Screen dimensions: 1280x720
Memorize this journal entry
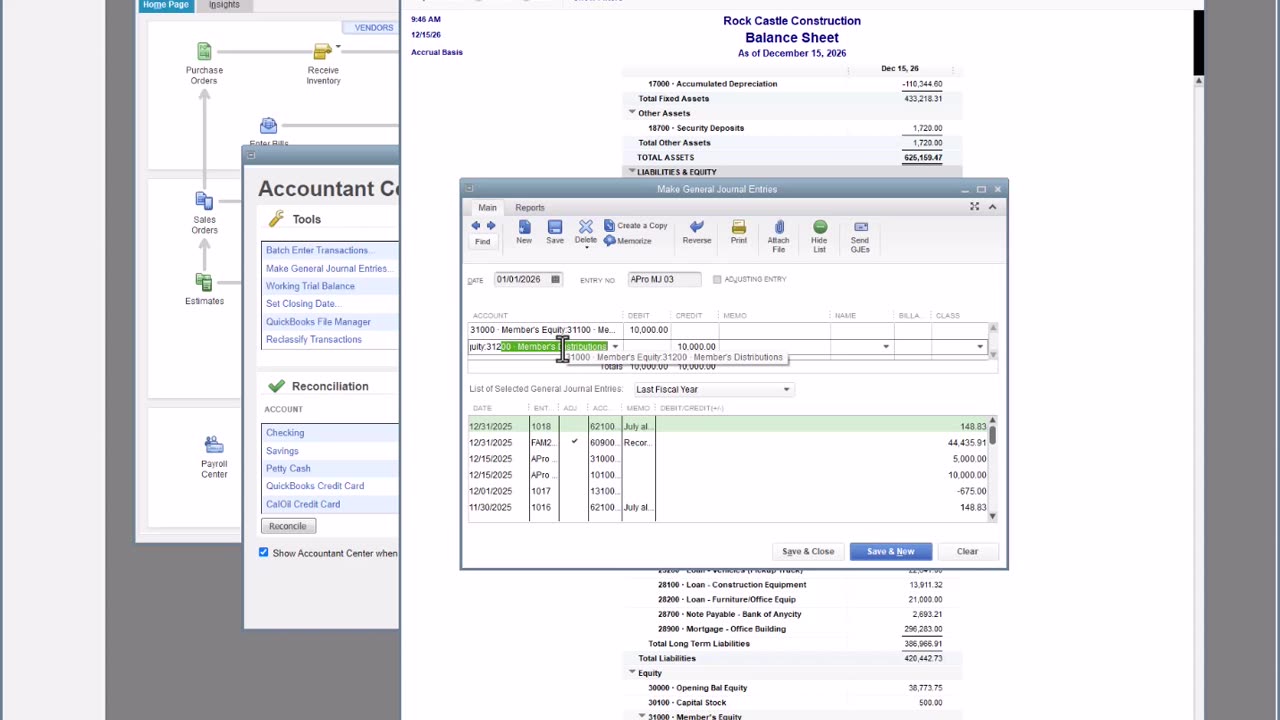[x=628, y=241]
